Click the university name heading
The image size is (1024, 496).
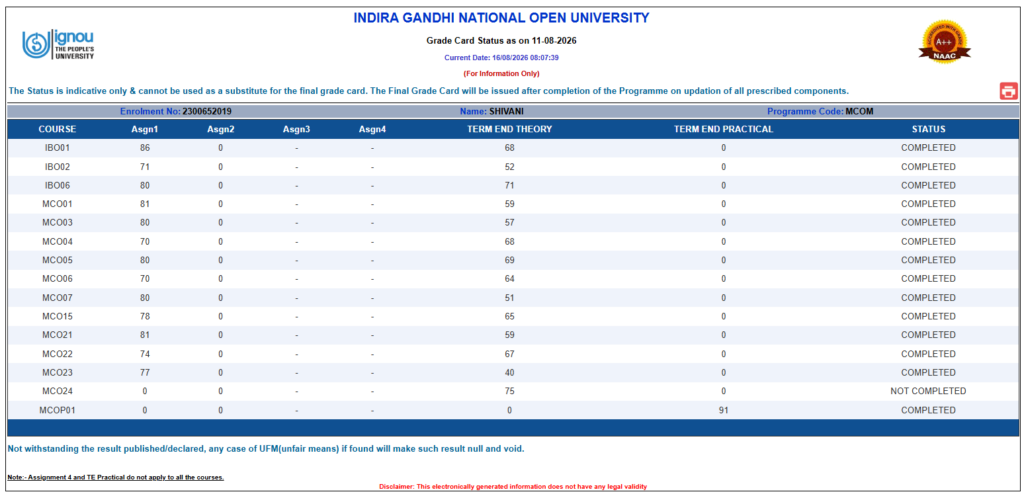pyautogui.click(x=502, y=18)
